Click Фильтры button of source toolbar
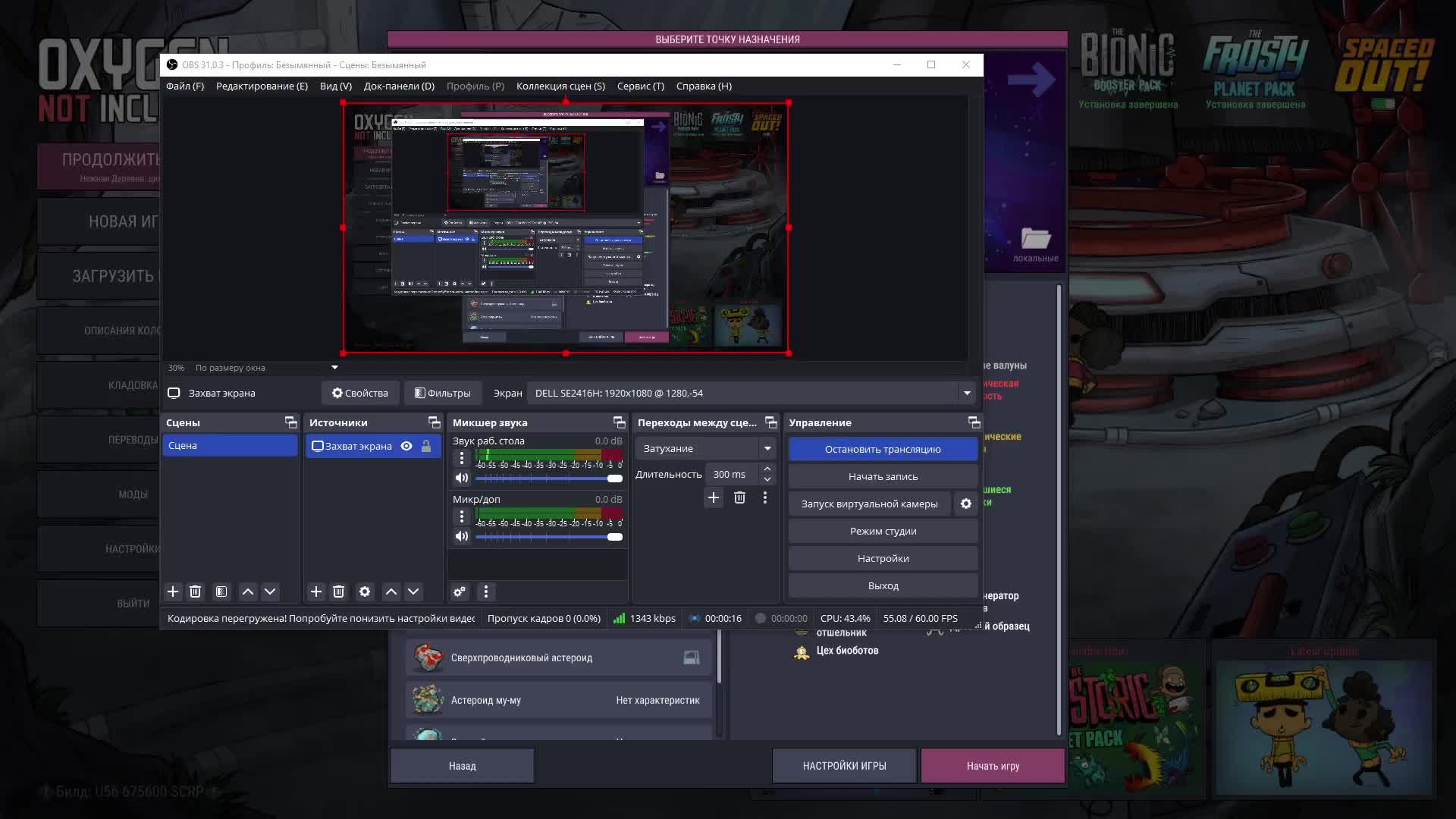 [443, 393]
